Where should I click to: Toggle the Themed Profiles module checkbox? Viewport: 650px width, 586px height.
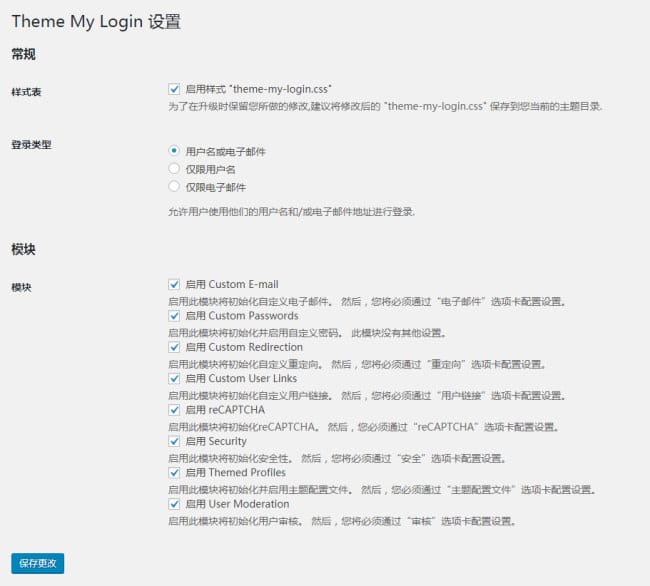click(x=174, y=472)
